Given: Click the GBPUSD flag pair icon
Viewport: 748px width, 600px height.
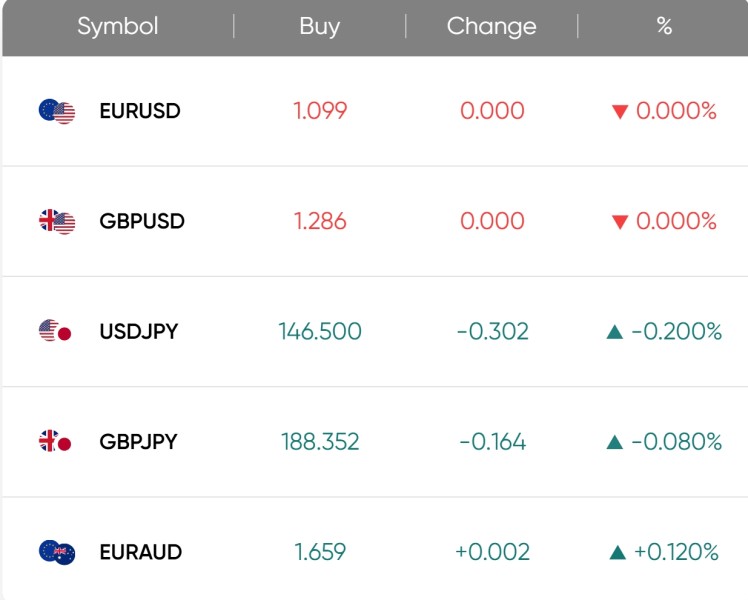Looking at the screenshot, I should point(57,222).
